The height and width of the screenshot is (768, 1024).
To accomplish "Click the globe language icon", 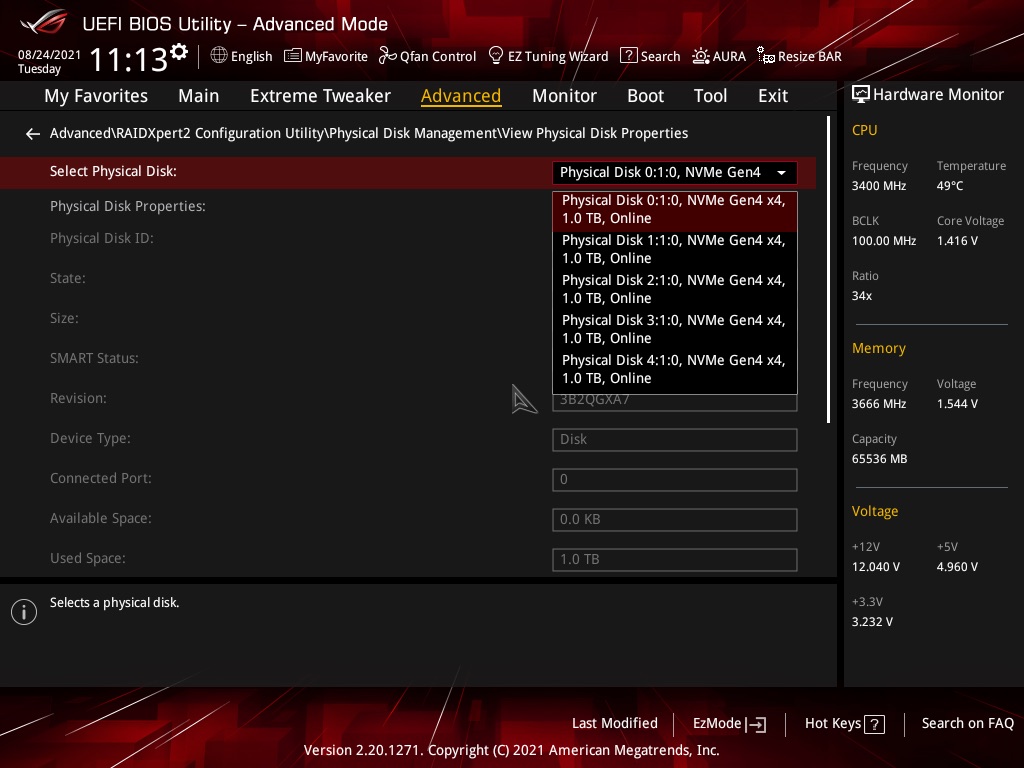I will (219, 56).
